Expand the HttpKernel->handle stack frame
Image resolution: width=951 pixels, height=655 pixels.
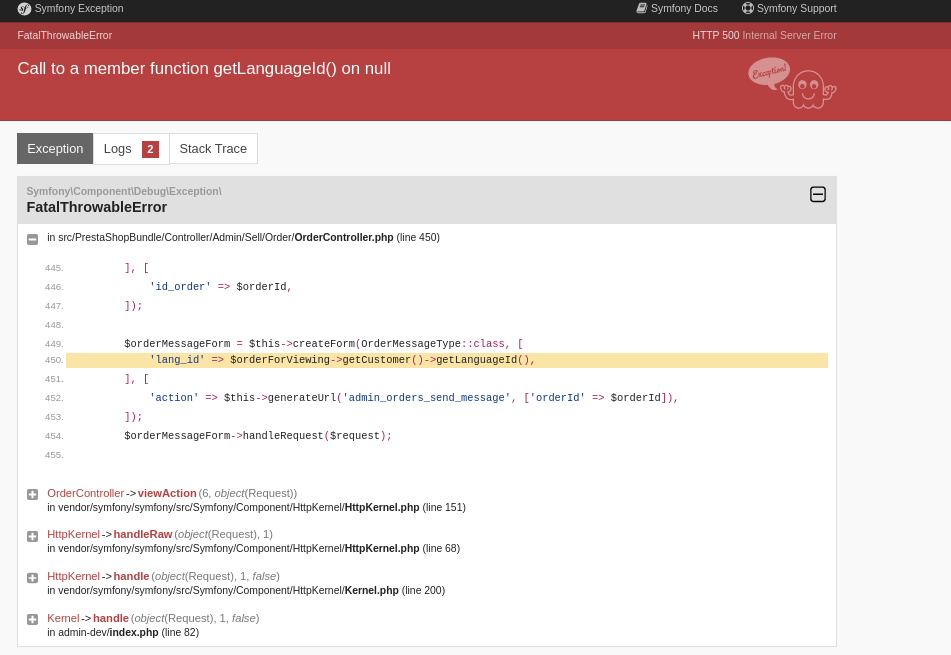(32, 578)
